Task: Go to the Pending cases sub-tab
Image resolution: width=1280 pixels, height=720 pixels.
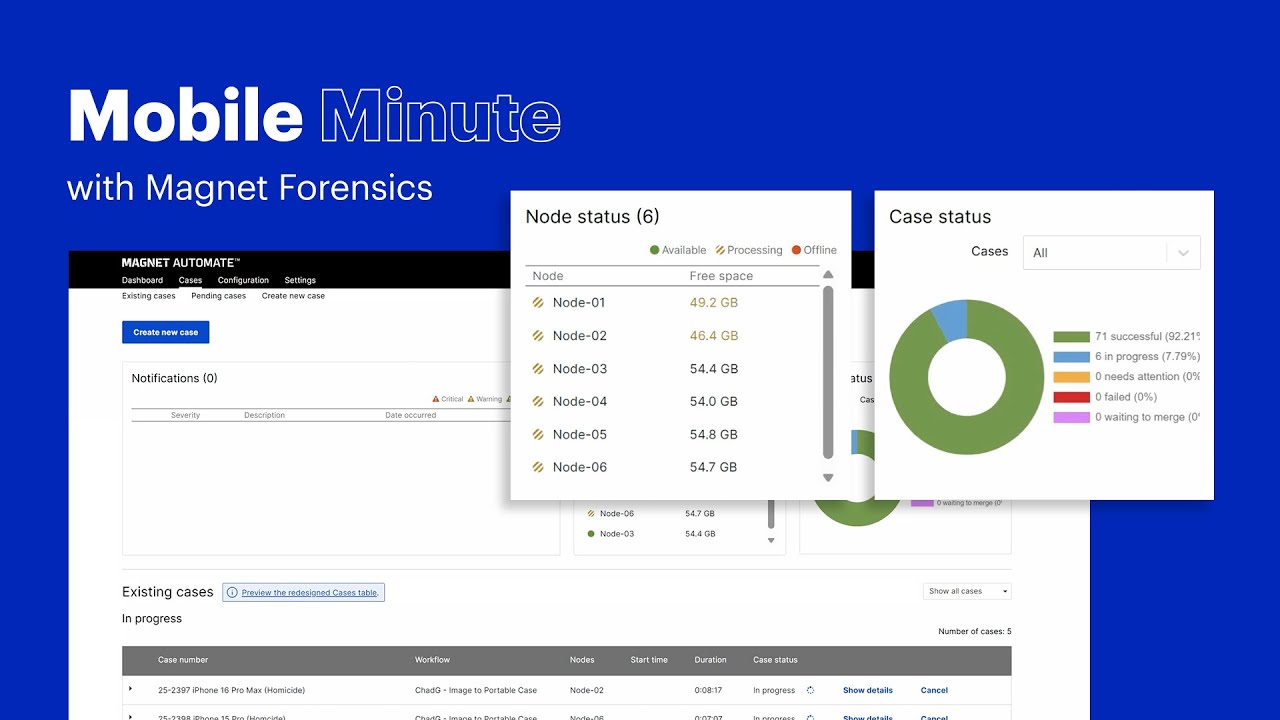Action: point(218,296)
